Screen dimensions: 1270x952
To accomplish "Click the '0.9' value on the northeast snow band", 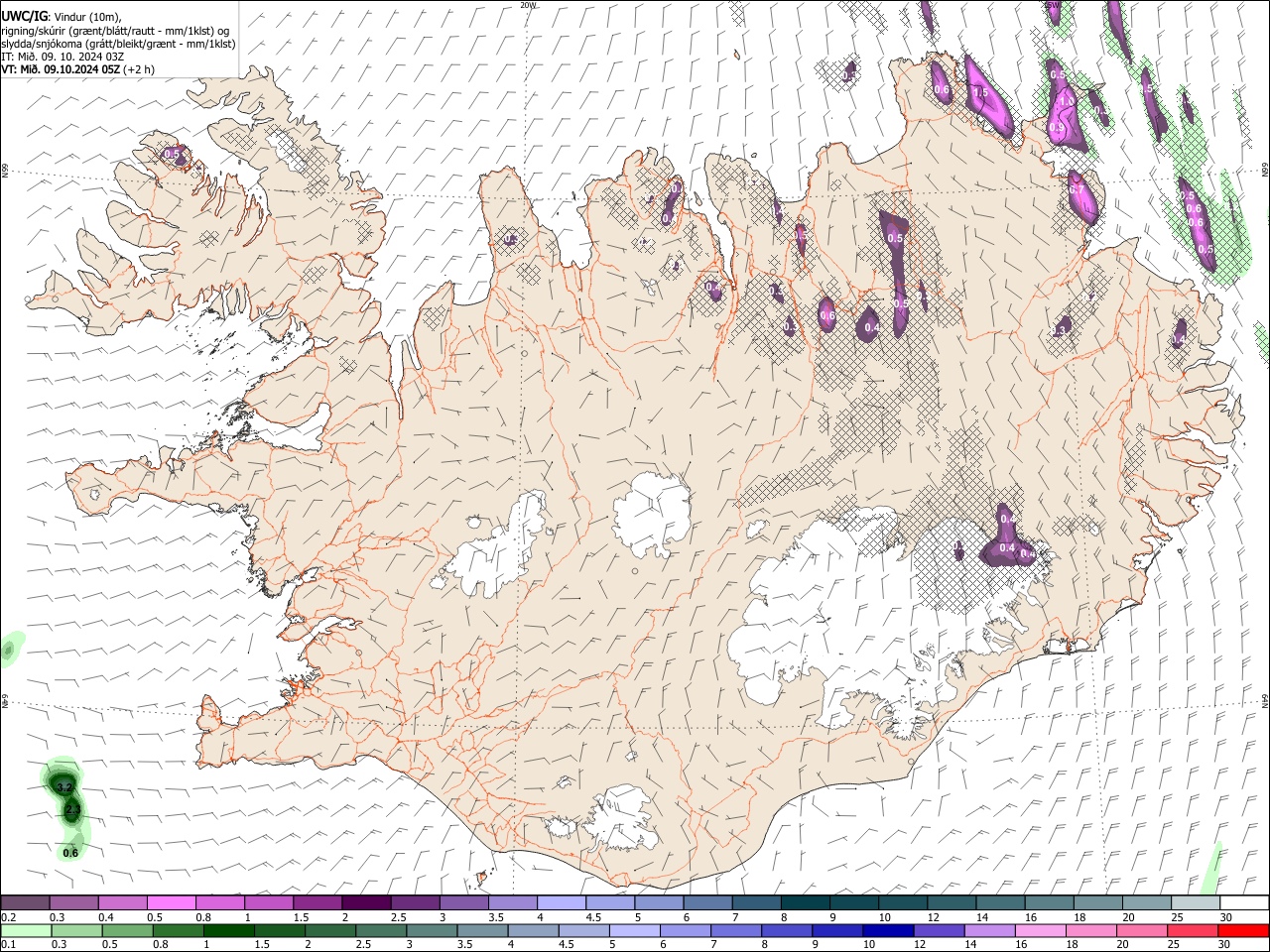I will [1057, 128].
